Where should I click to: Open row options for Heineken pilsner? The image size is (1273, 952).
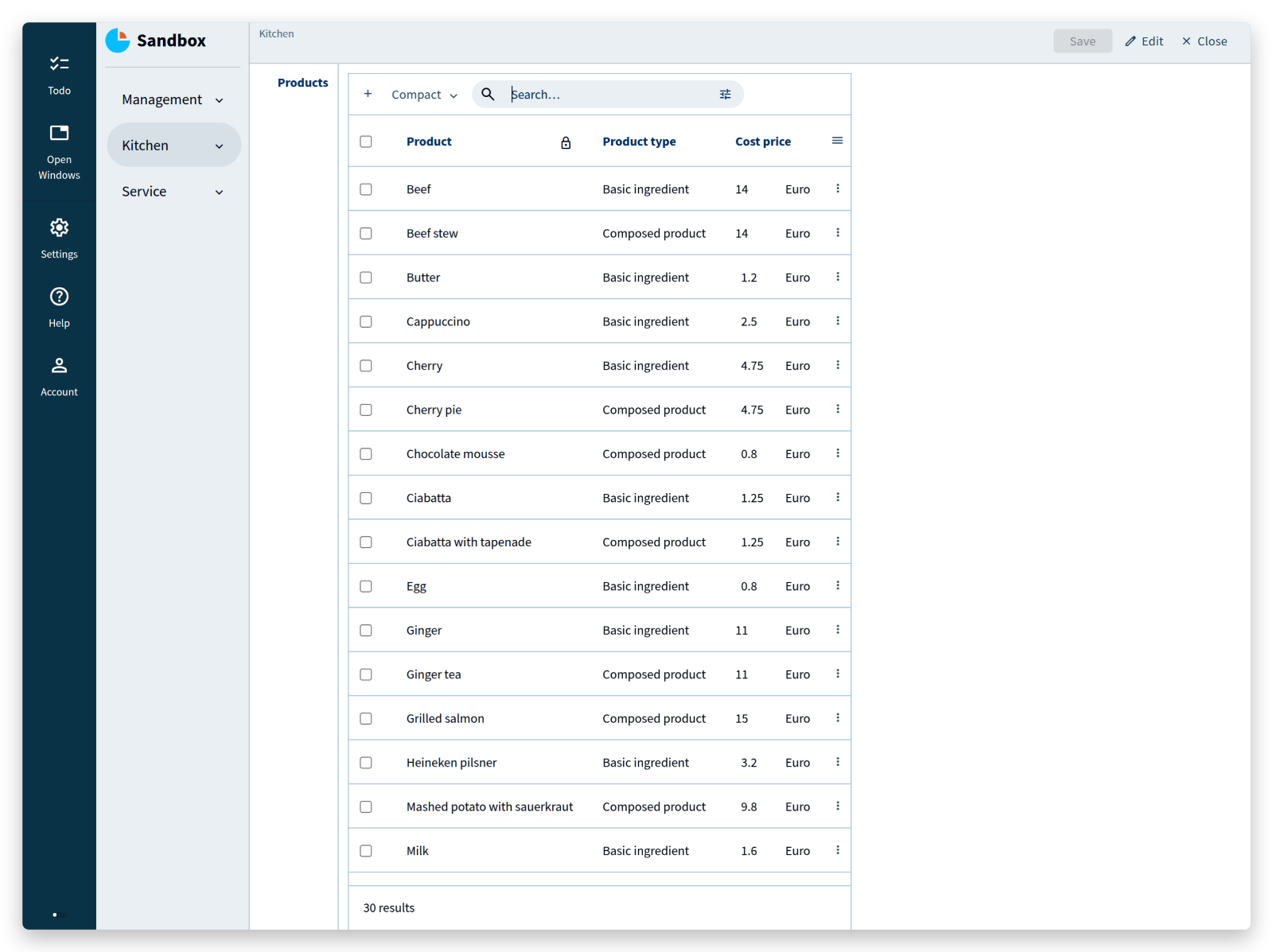[838, 762]
